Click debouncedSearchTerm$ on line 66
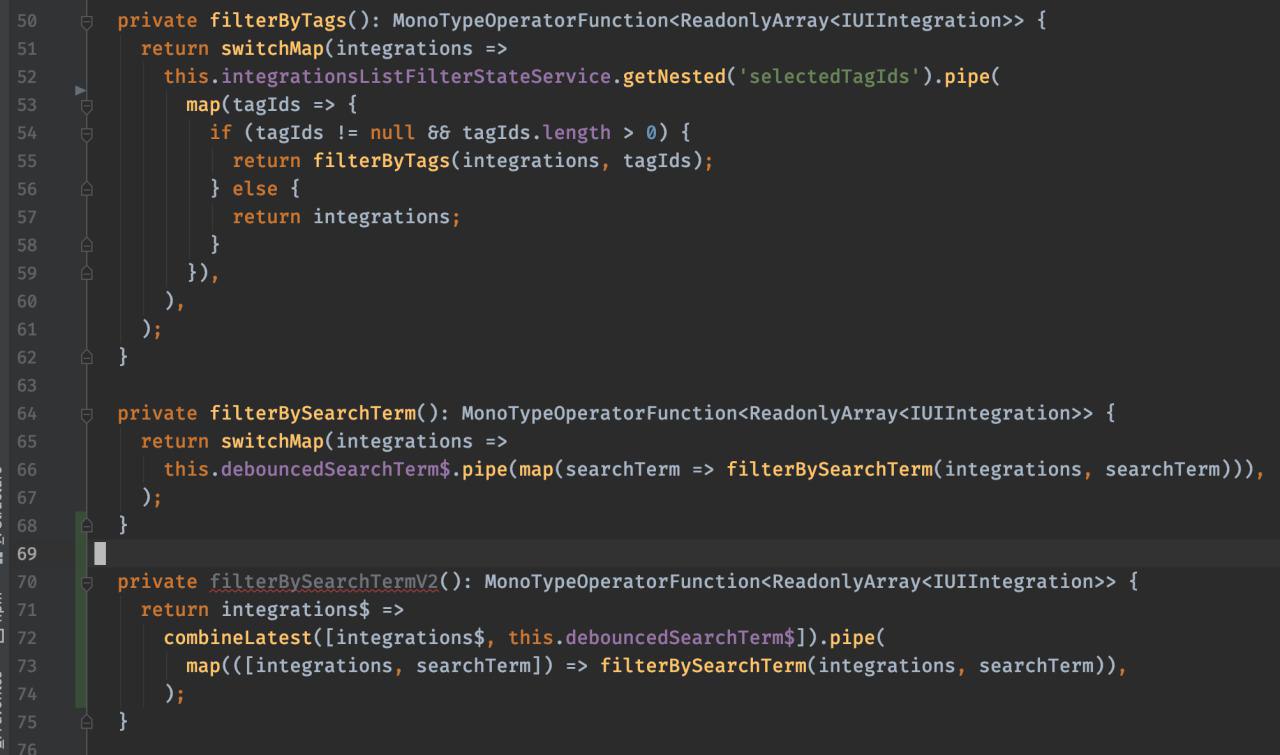 point(336,469)
